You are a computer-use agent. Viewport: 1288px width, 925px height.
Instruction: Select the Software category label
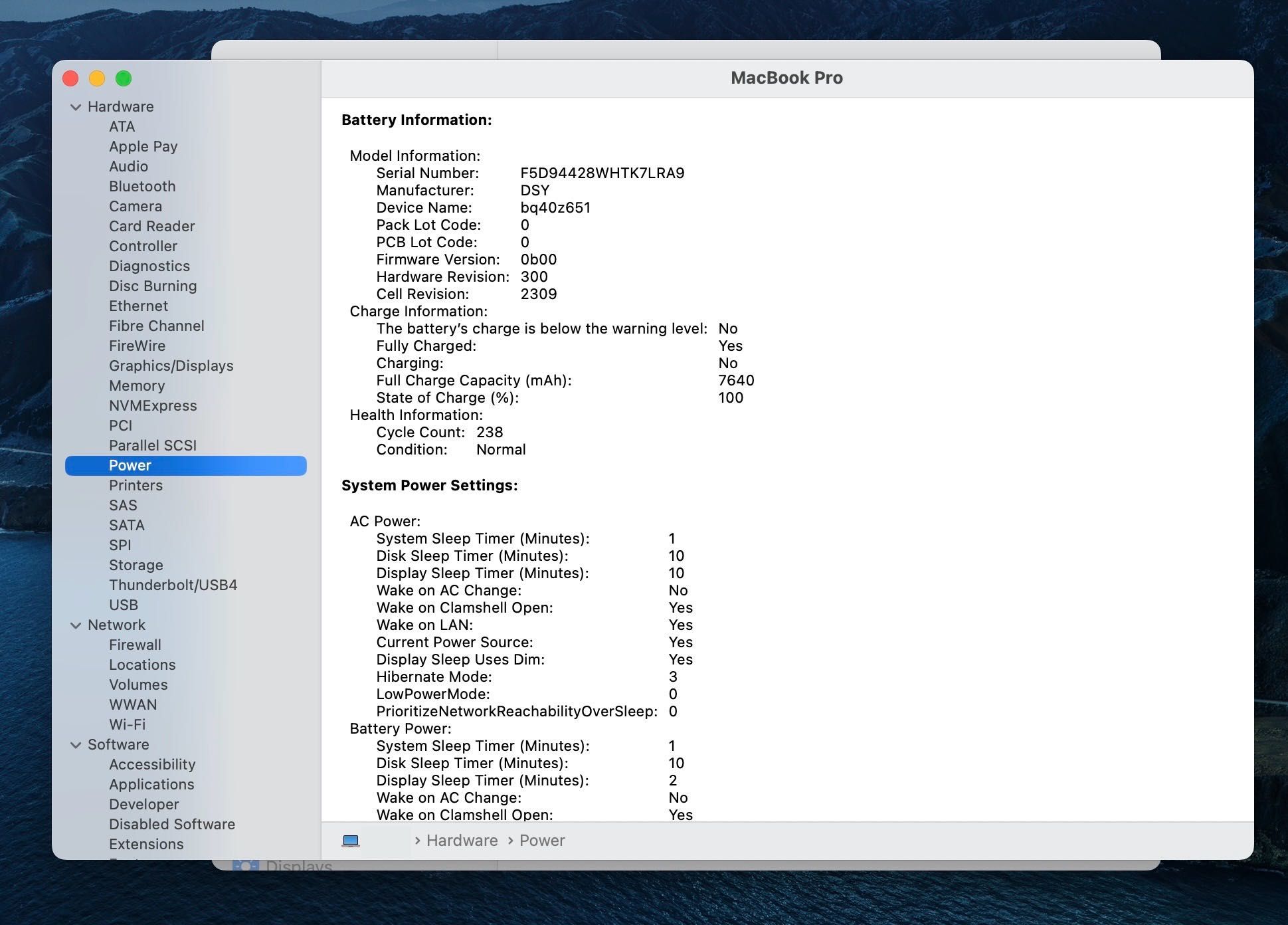[x=118, y=745]
